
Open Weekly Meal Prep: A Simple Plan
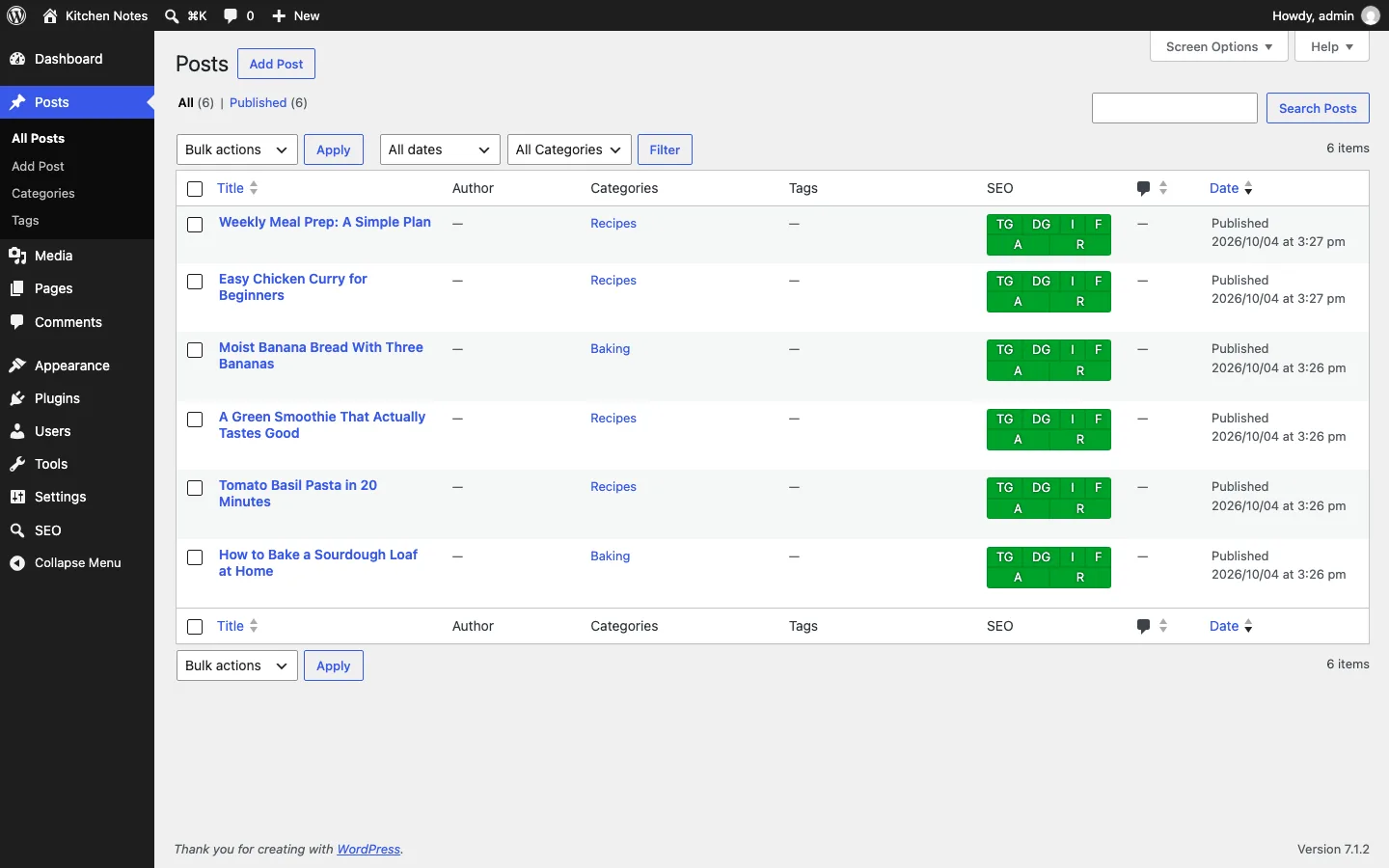325,222
